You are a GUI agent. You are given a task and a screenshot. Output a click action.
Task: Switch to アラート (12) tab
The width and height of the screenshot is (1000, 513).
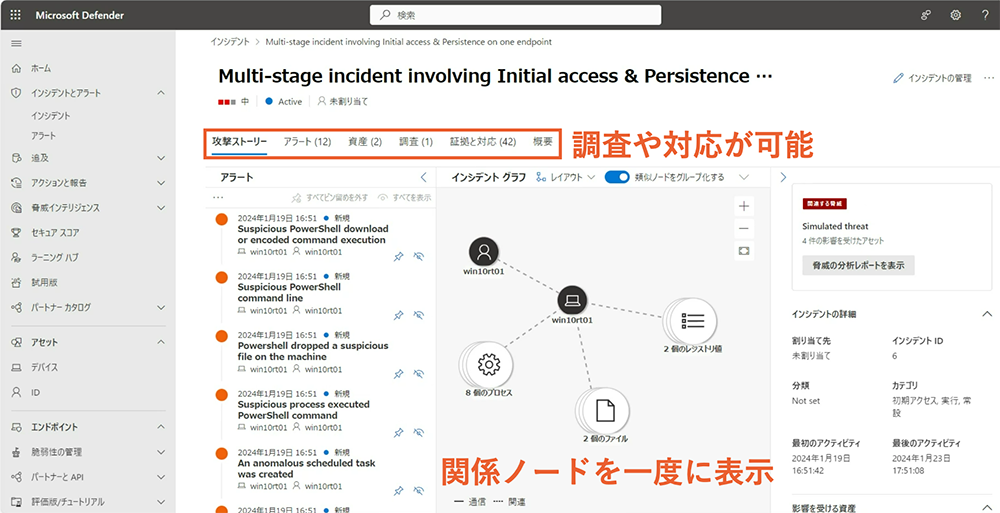point(307,142)
